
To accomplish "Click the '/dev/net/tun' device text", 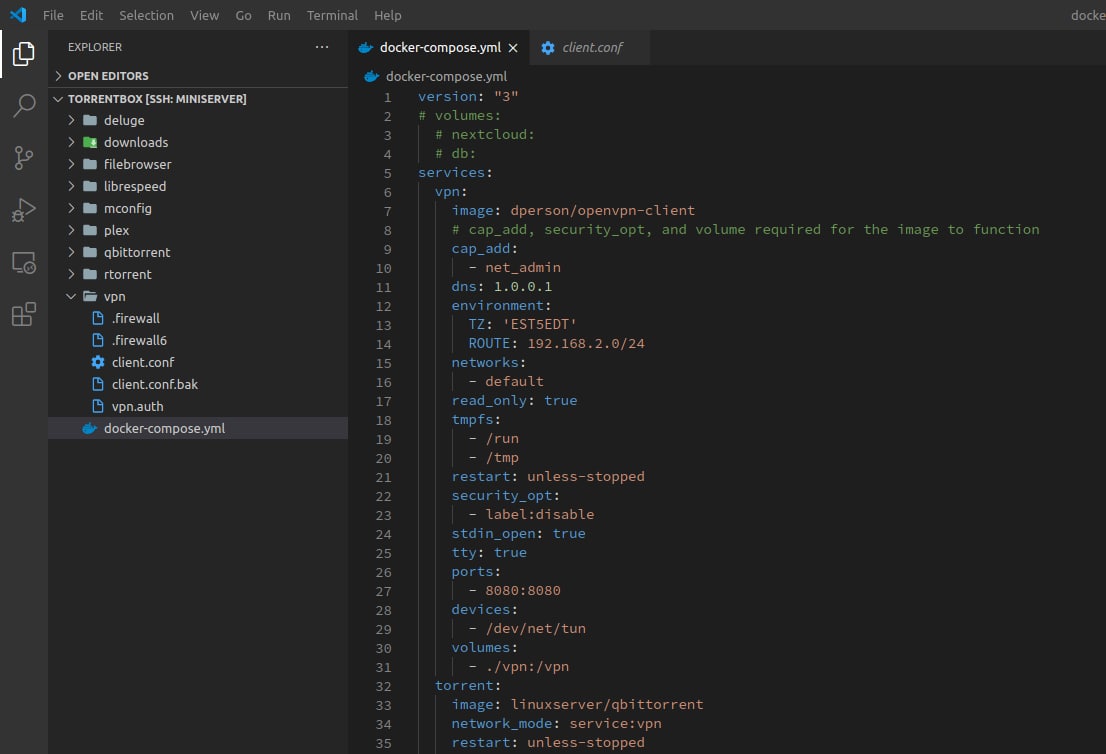I will tap(535, 628).
